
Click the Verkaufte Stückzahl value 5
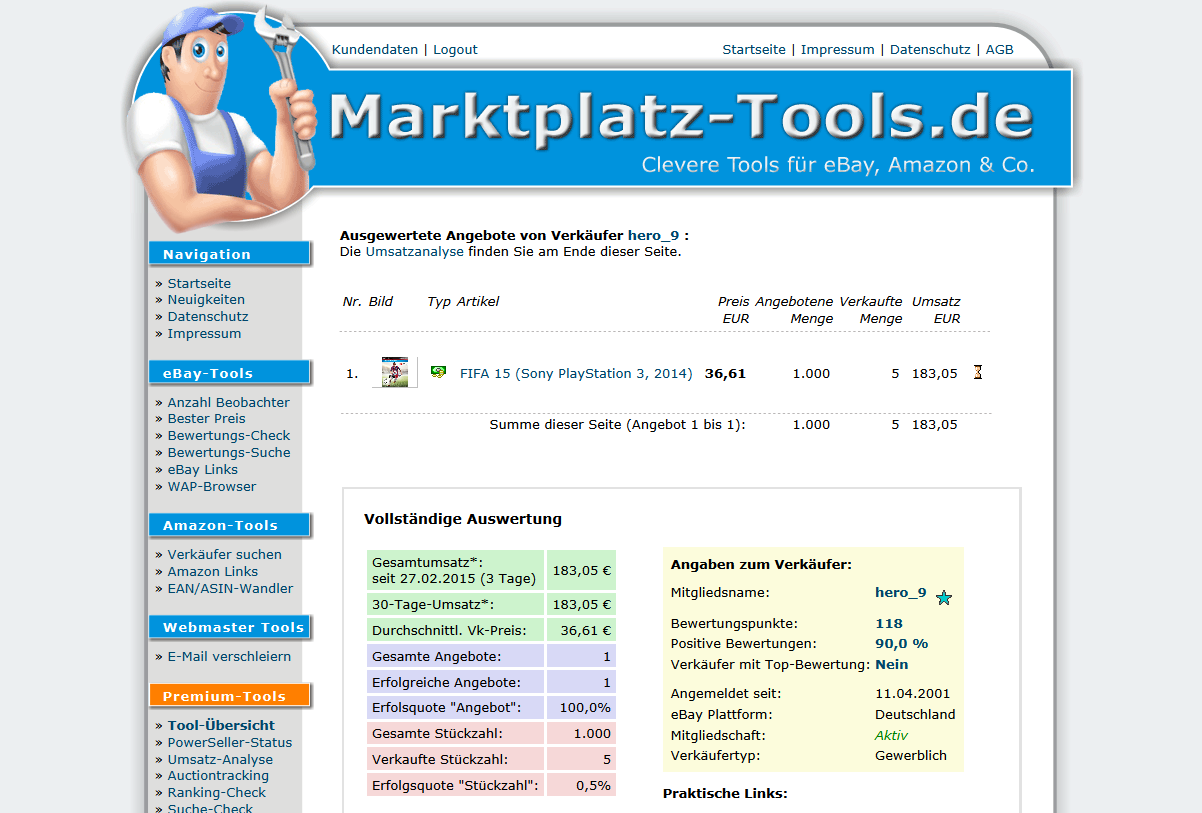tap(607, 760)
